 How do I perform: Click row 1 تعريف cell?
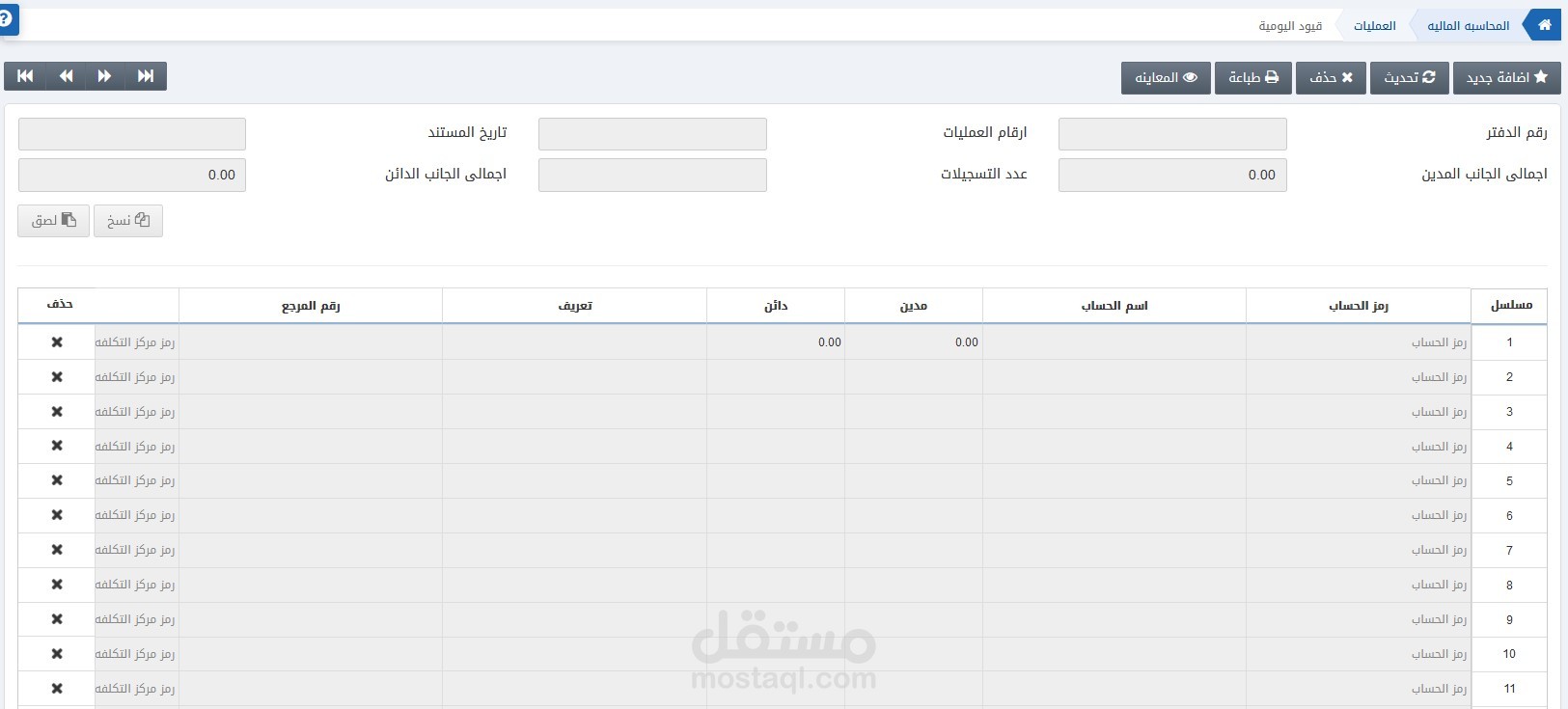(x=575, y=342)
